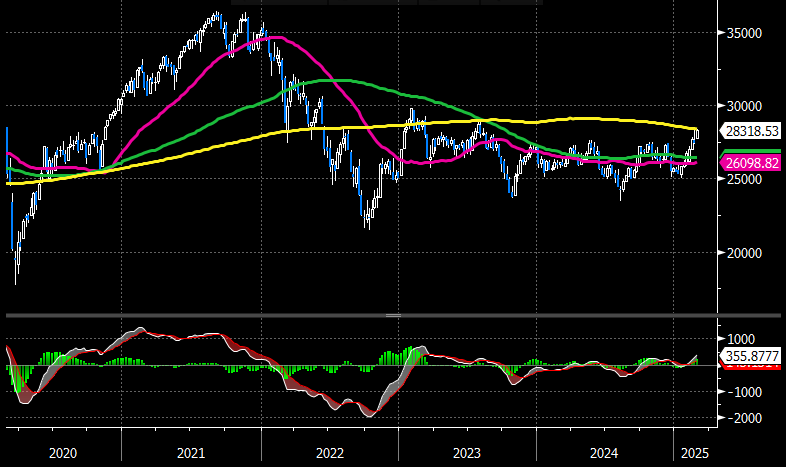Image resolution: width=786 pixels, height=467 pixels.
Task: Select the green moving average line peak
Action: [340, 80]
